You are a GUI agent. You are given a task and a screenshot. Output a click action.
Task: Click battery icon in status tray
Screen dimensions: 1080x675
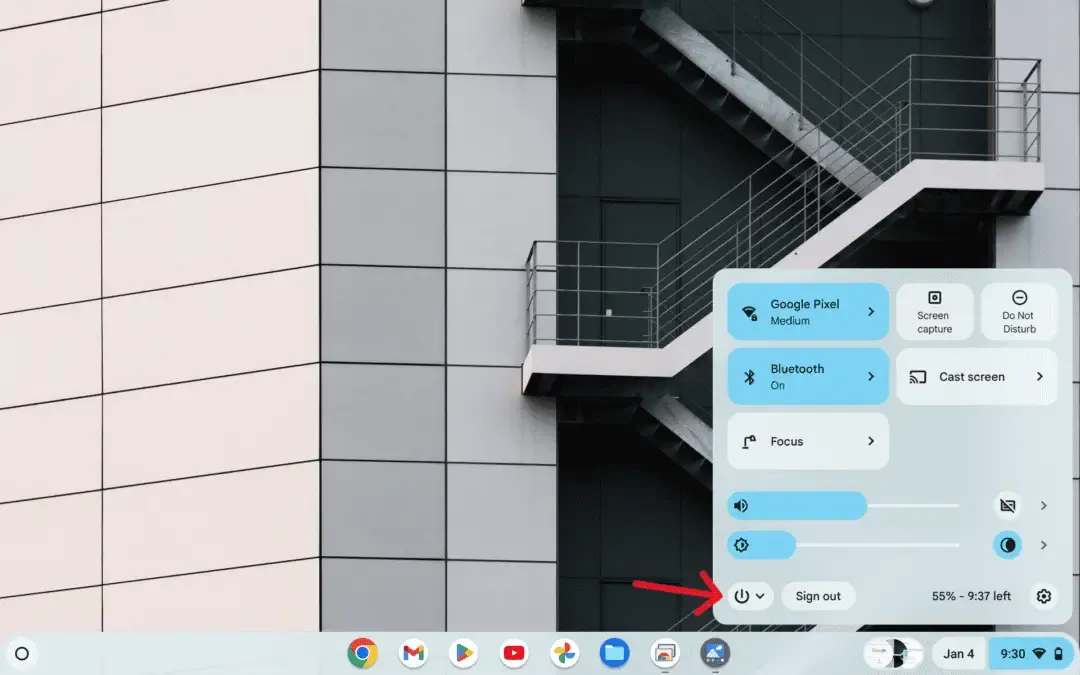tap(1059, 654)
